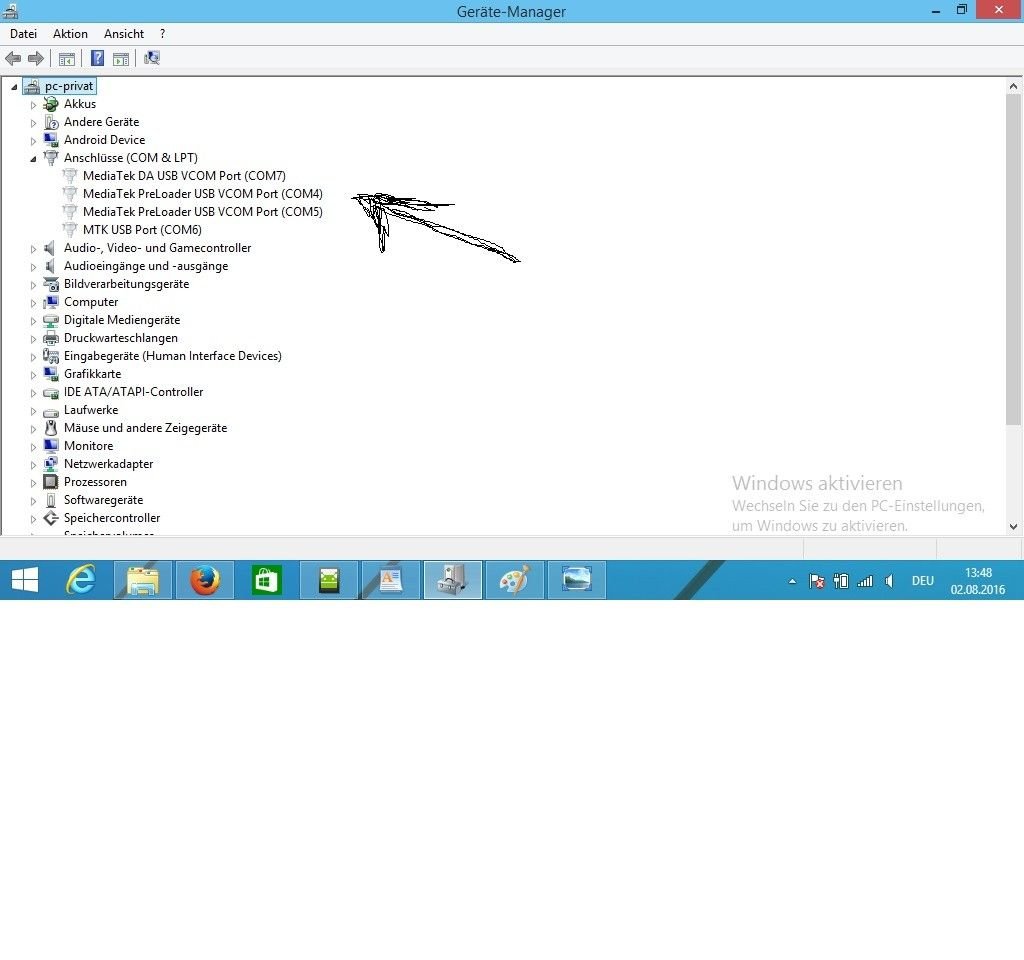The width and height of the screenshot is (1024, 960).
Task: Click the Back arrow toolbar icon
Action: [x=12, y=59]
